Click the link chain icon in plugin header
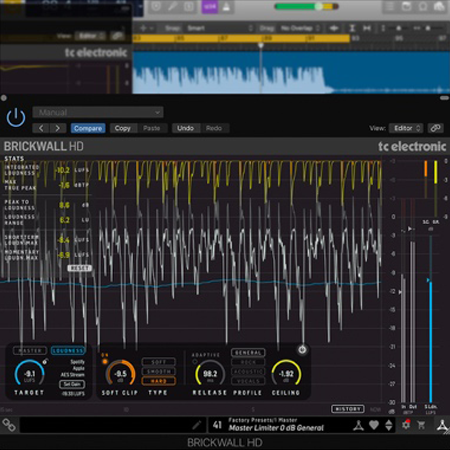The width and height of the screenshot is (450, 450). [435, 128]
